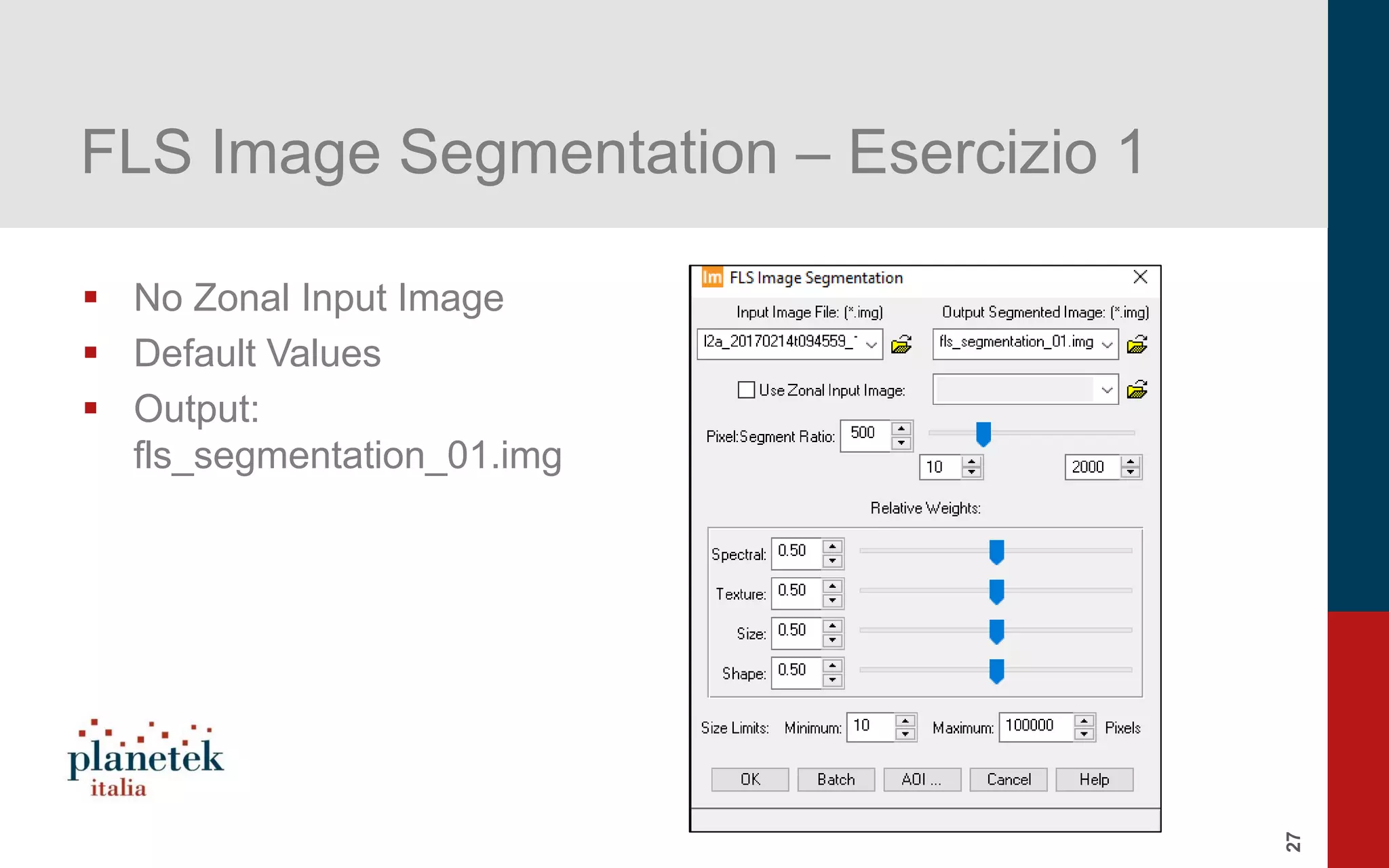Viewport: 1389px width, 868px height.
Task: Enable the Use Zonal Input Image checkbox
Action: [x=746, y=390]
